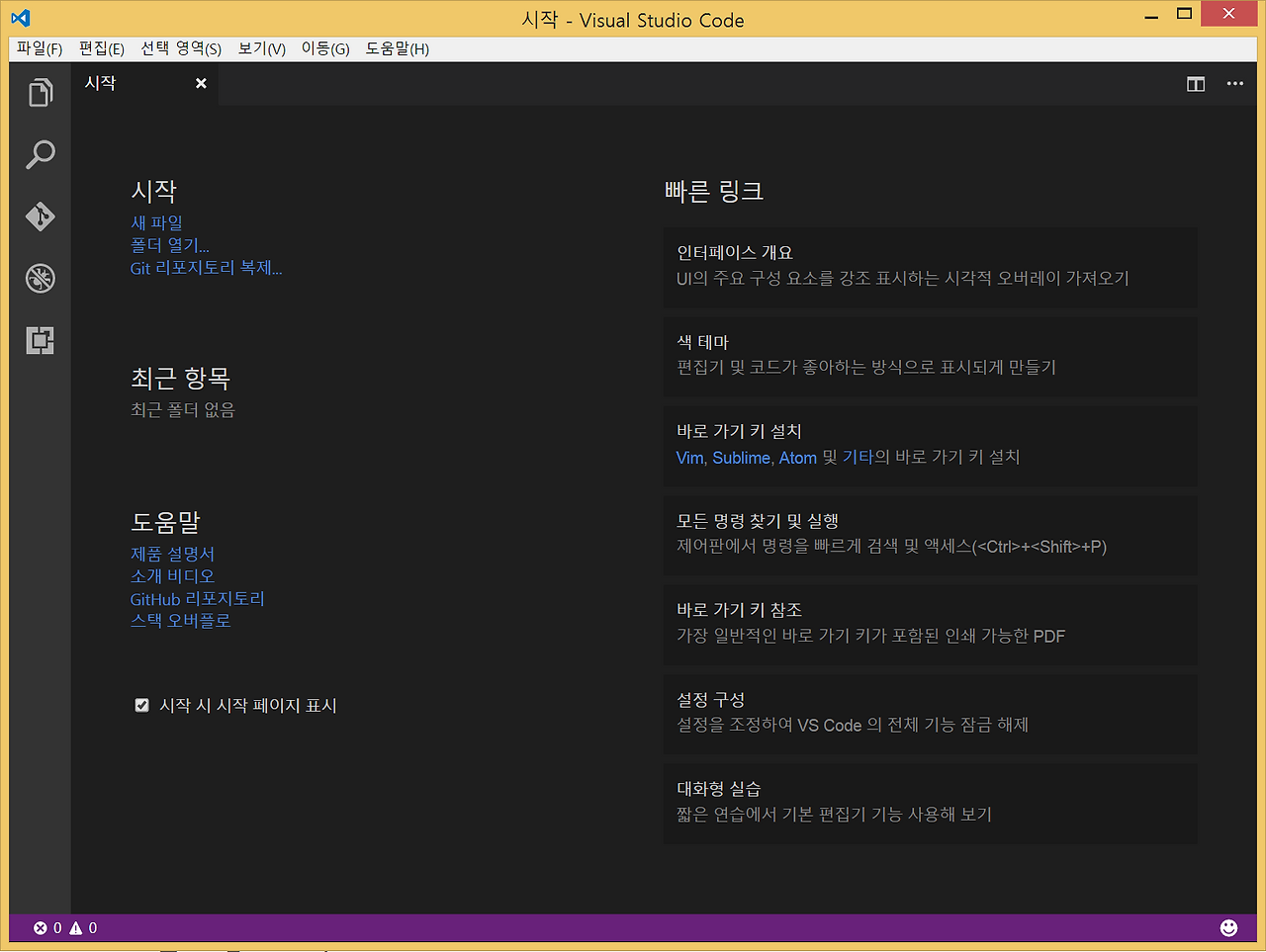This screenshot has height=952, width=1266.
Task: Open the GitHub 리포지토리 link
Action: pyautogui.click(x=198, y=599)
